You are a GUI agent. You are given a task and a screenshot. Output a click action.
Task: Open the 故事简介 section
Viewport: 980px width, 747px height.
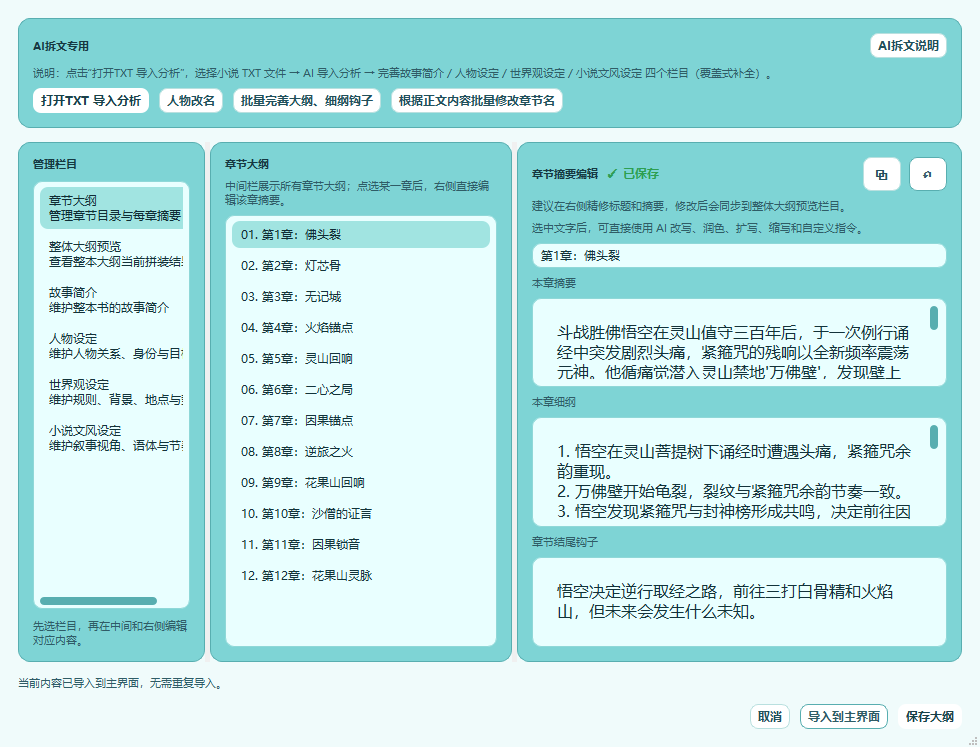tap(111, 300)
